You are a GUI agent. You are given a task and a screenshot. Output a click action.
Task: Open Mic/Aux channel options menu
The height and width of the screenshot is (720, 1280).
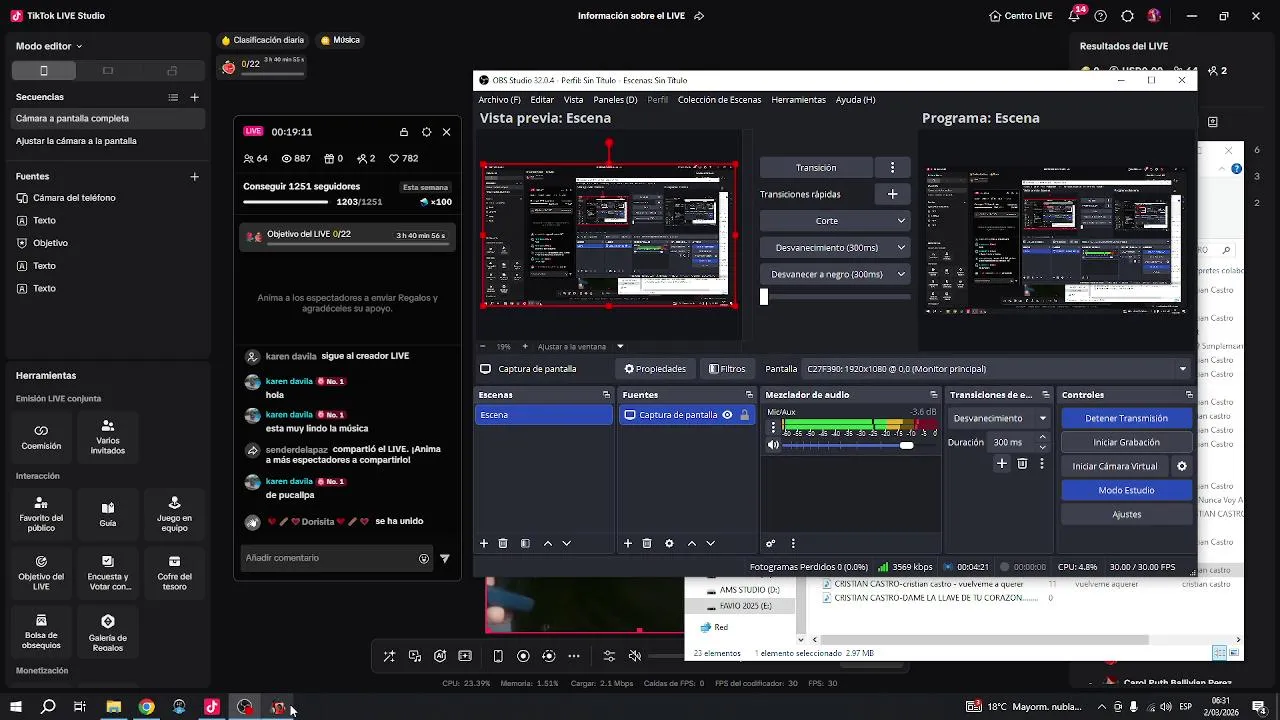pyautogui.click(x=773, y=427)
